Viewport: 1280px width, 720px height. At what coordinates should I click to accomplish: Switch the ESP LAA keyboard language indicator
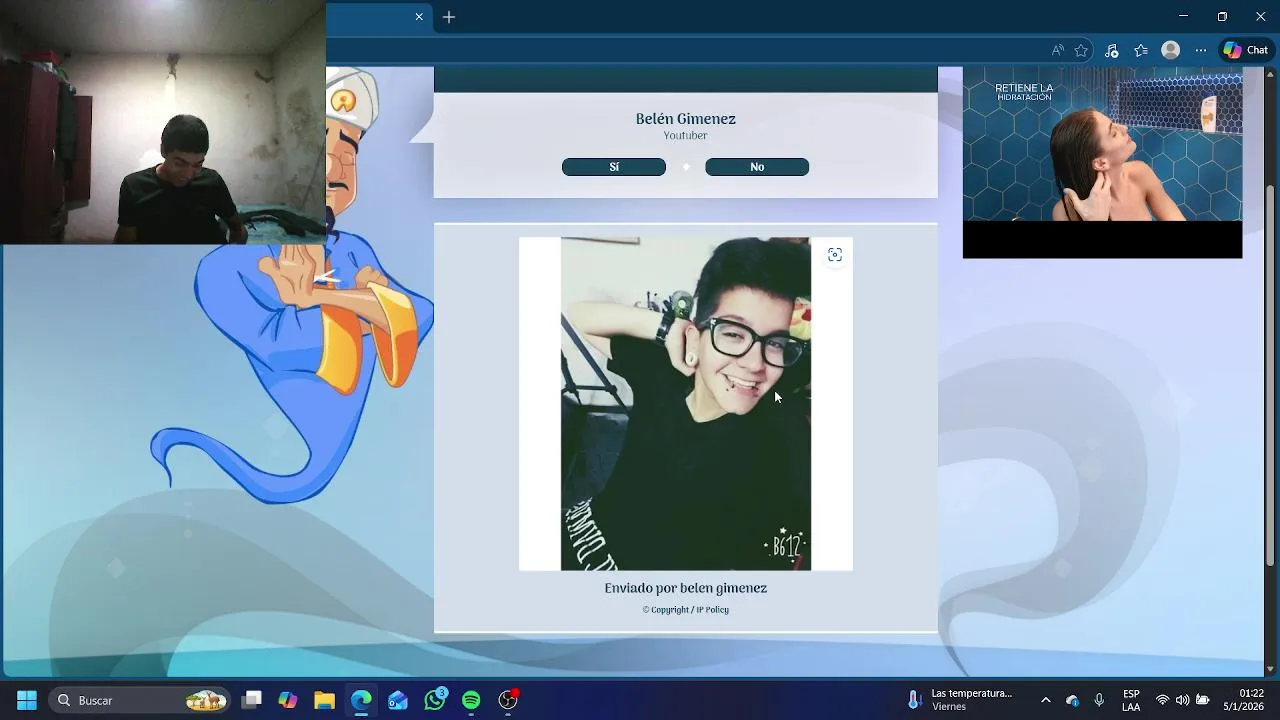pyautogui.click(x=1131, y=700)
